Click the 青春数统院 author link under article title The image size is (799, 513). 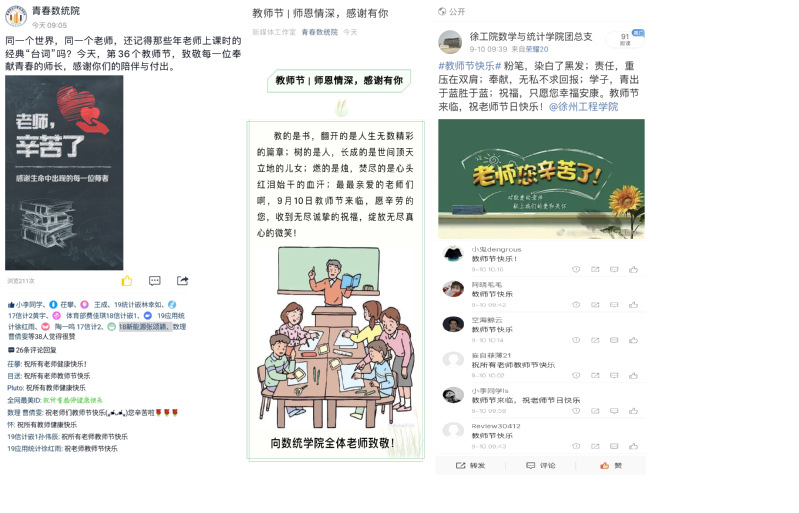click(x=319, y=32)
